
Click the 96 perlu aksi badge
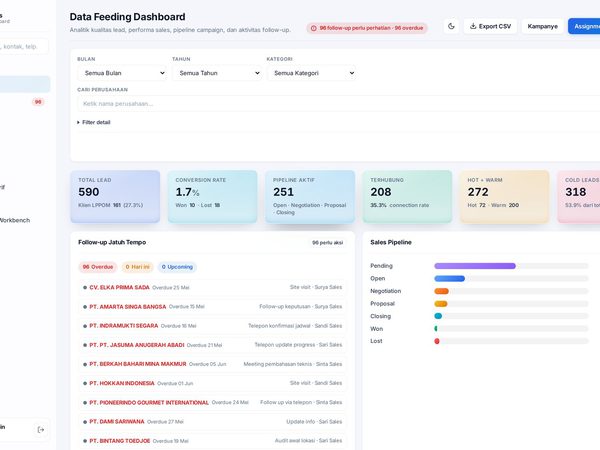click(328, 243)
